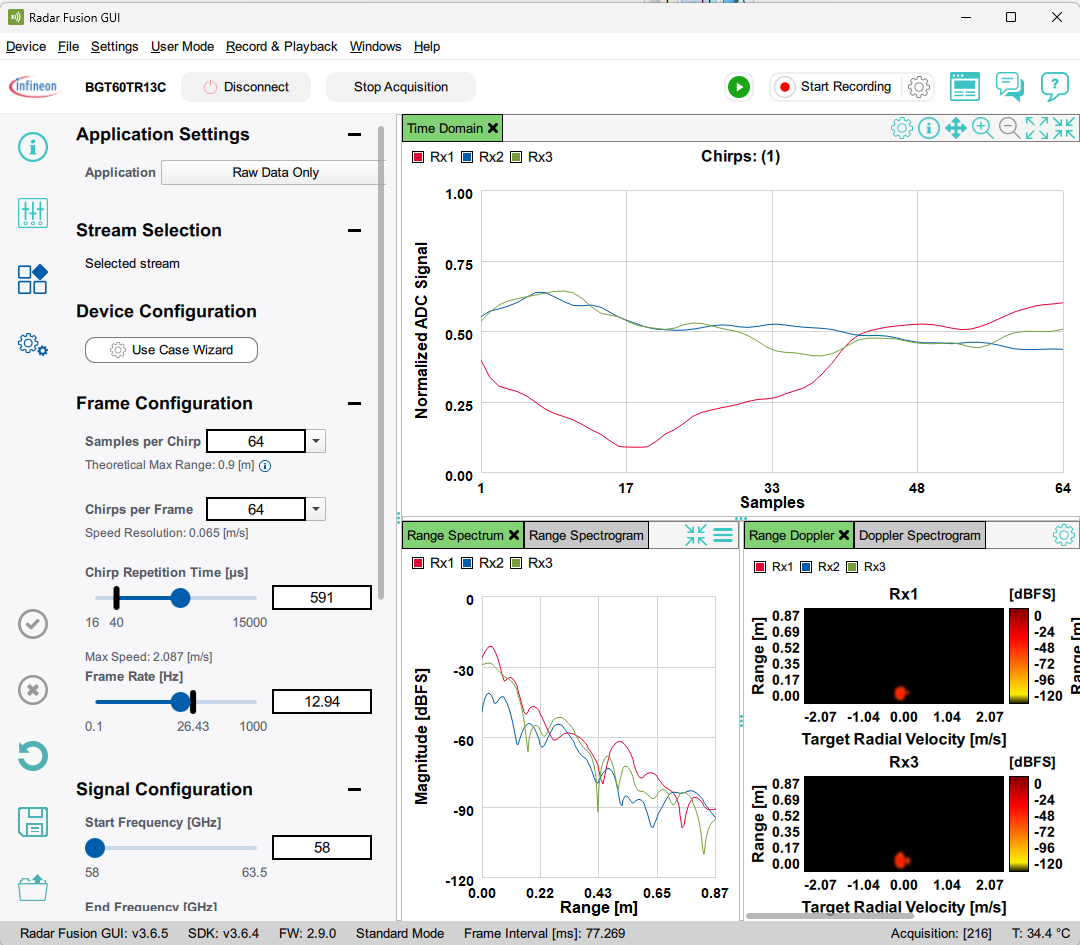Open the feedback chat bubbles icon
The width and height of the screenshot is (1080, 945).
click(1010, 87)
